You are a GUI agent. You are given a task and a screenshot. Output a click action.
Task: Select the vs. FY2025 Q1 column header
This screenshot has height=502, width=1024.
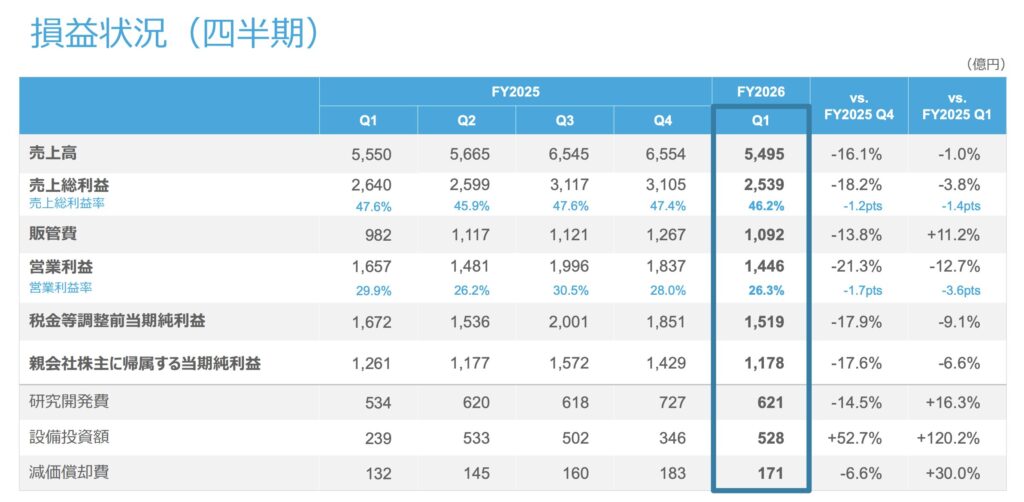[957, 105]
